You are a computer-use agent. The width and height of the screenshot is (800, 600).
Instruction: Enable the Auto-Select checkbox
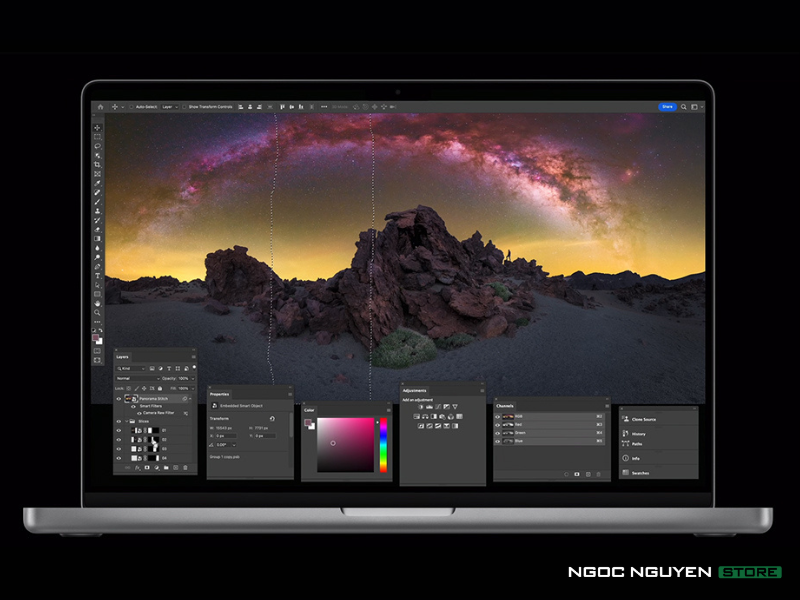132,106
